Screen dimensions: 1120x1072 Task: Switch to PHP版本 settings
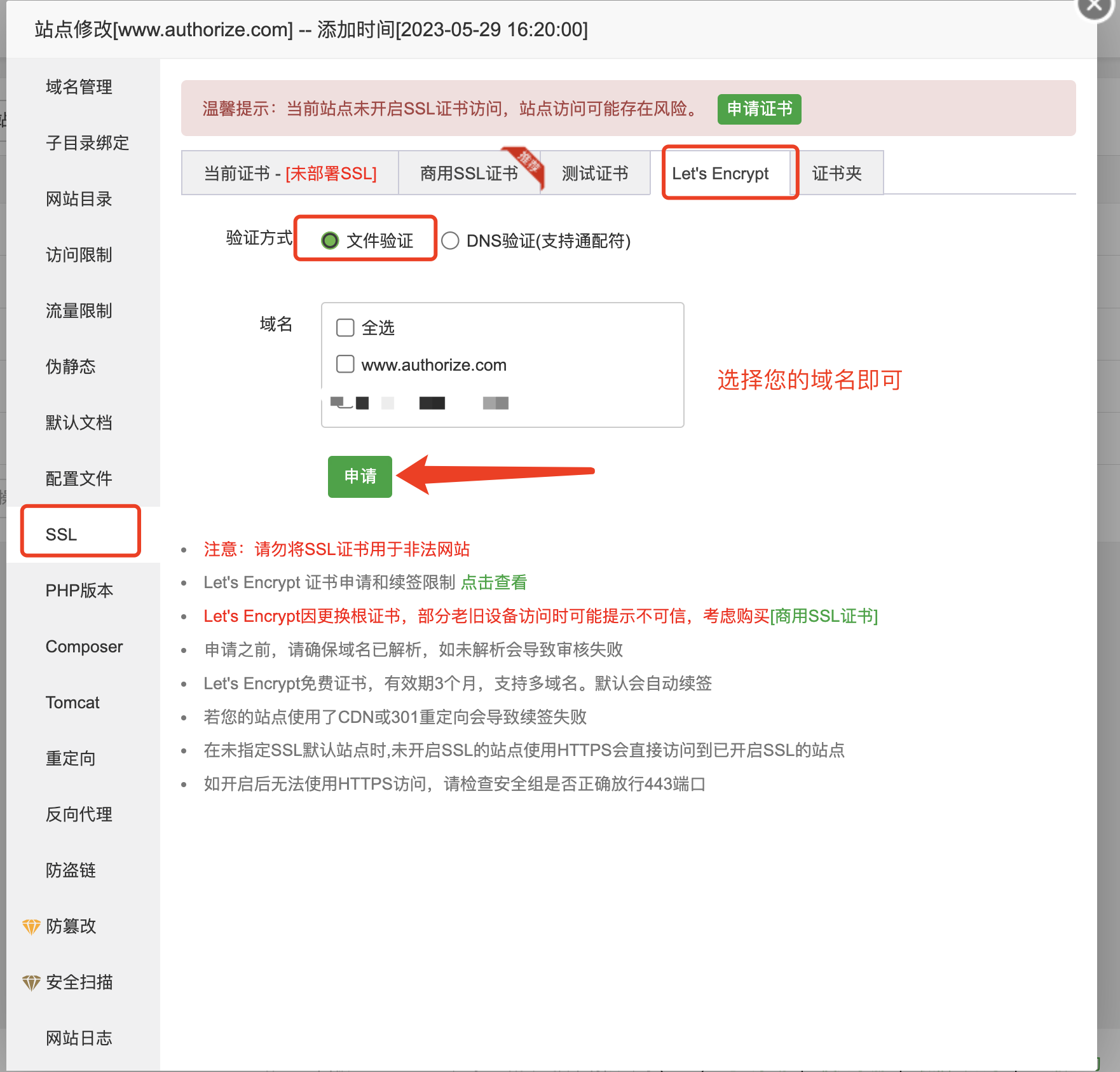pyautogui.click(x=78, y=590)
